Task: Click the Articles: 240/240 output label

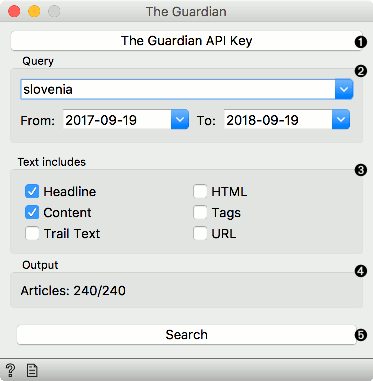Action: click(x=73, y=291)
